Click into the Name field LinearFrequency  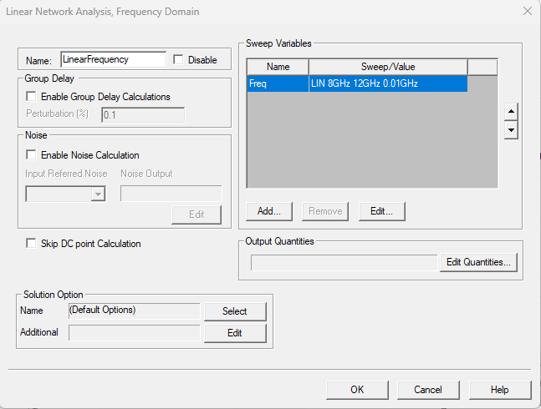pos(113,59)
